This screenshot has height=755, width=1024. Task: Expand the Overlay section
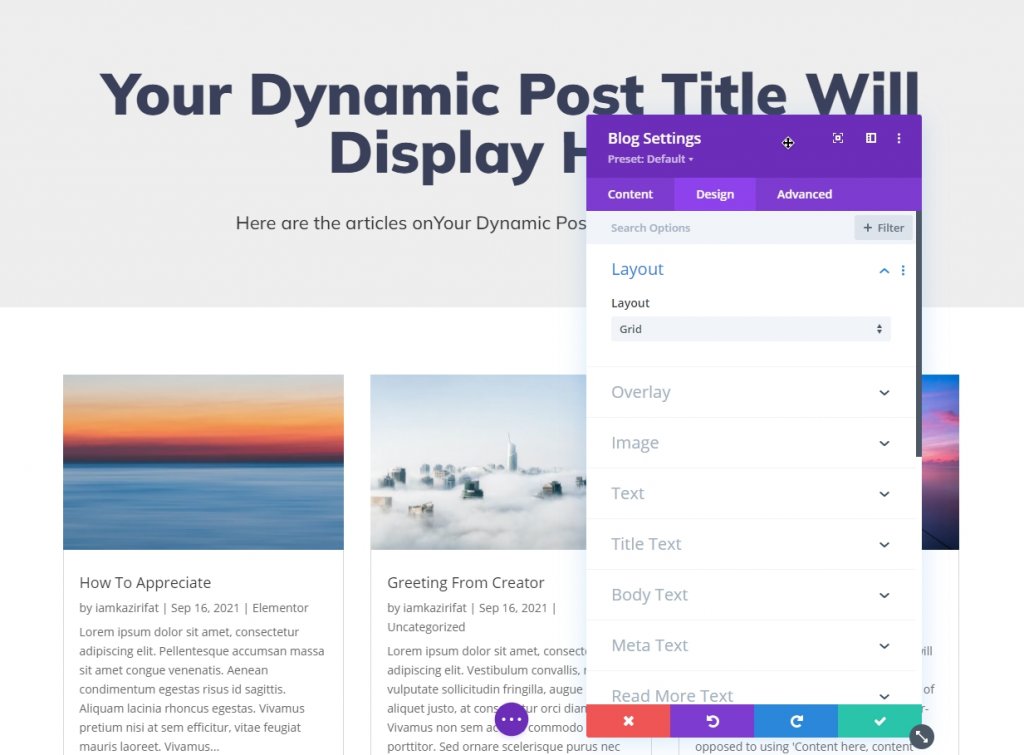click(x=751, y=393)
